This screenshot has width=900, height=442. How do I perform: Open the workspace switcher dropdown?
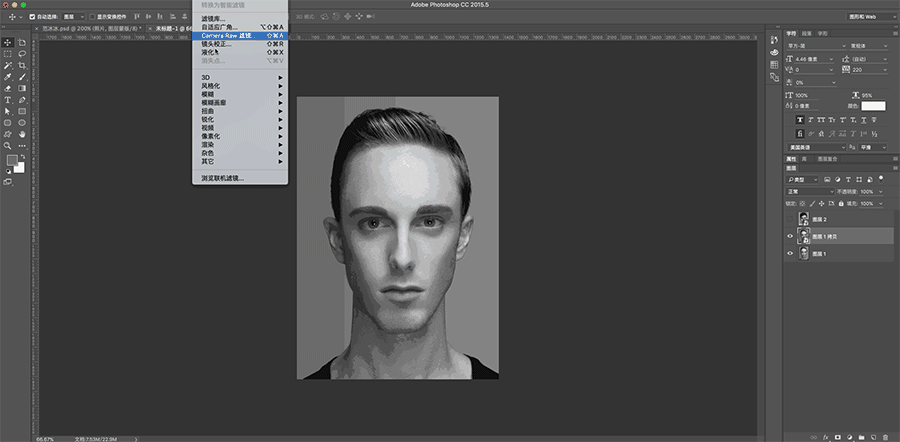pyautogui.click(x=872, y=17)
